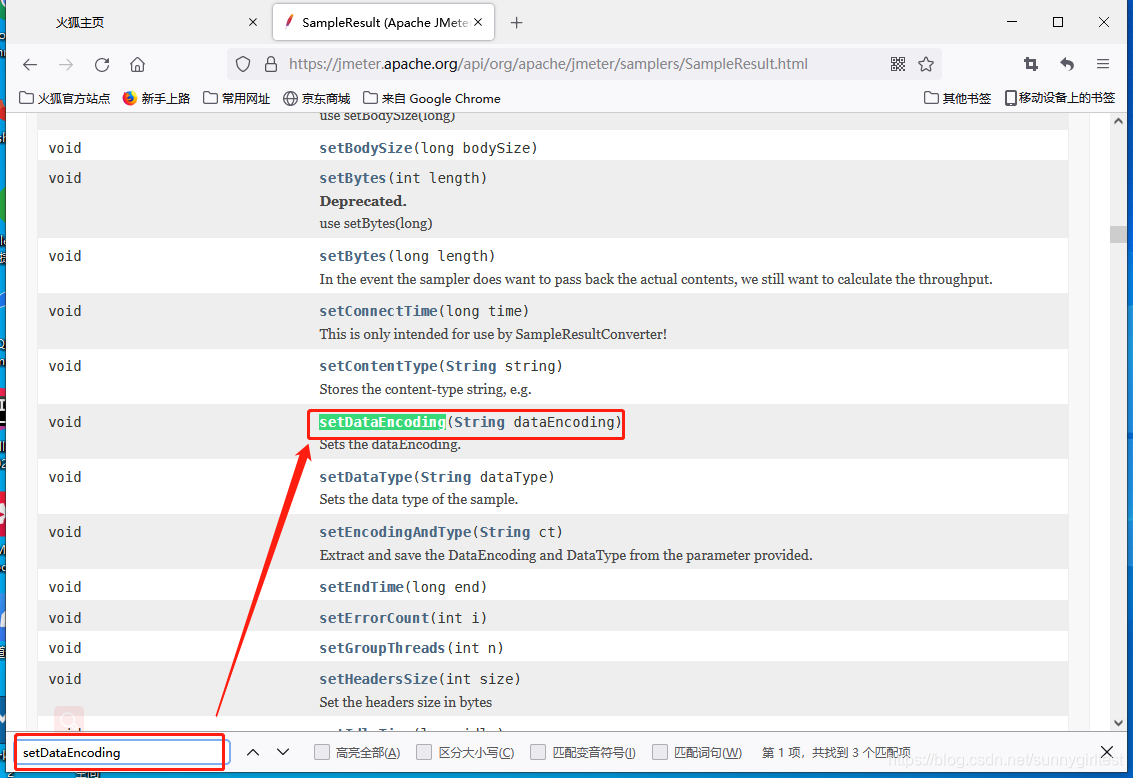Click 'Set the headers size in bytes' text
The width and height of the screenshot is (1133, 778).
(405, 702)
